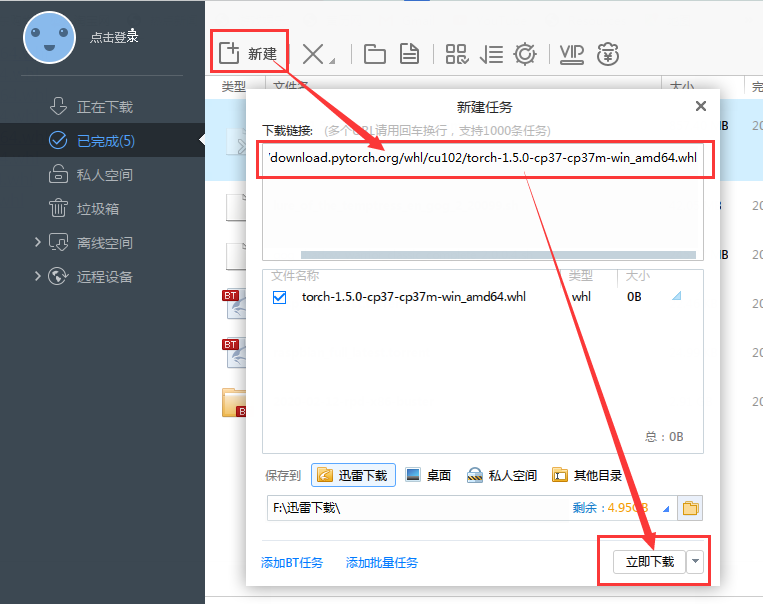Open the 私人空间 sidebar item

105,175
